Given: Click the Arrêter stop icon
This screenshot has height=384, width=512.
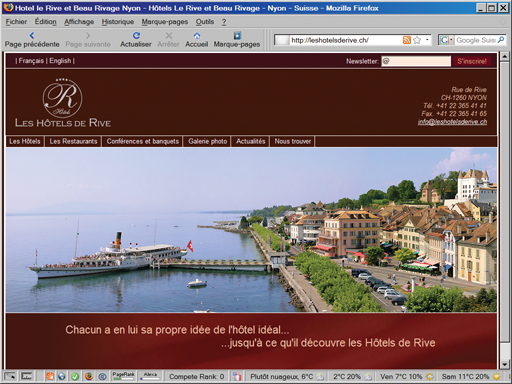Looking at the screenshot, I should (x=169, y=35).
